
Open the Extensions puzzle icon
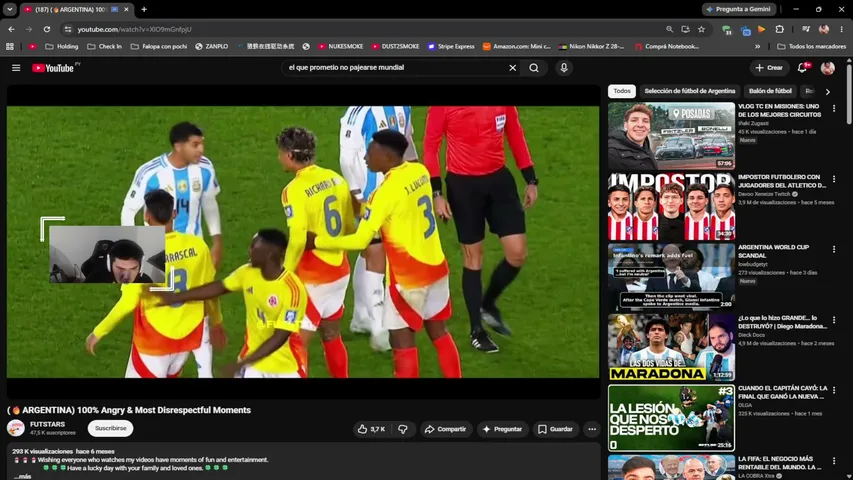pos(780,29)
